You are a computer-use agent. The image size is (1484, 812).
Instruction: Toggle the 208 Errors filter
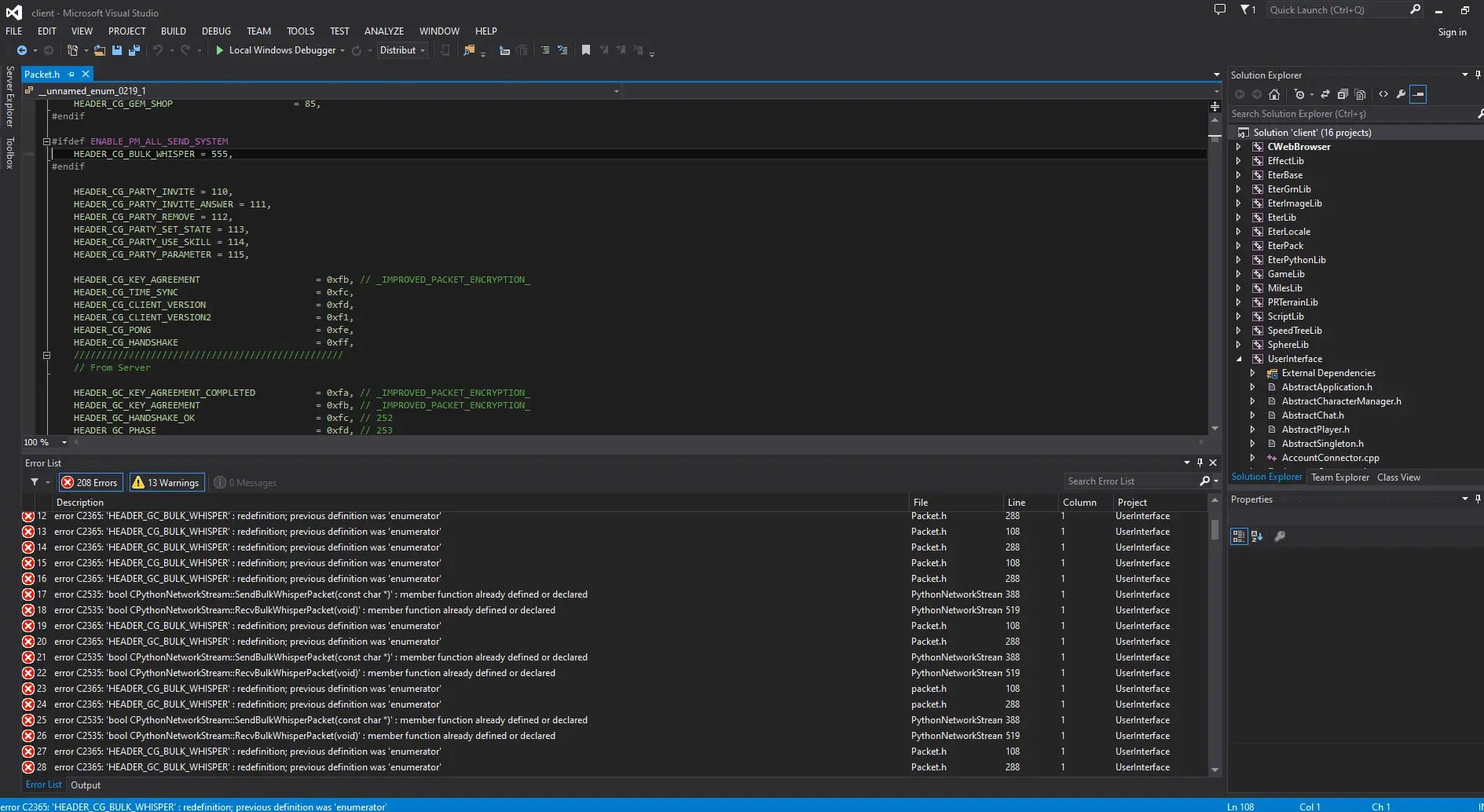(90, 482)
